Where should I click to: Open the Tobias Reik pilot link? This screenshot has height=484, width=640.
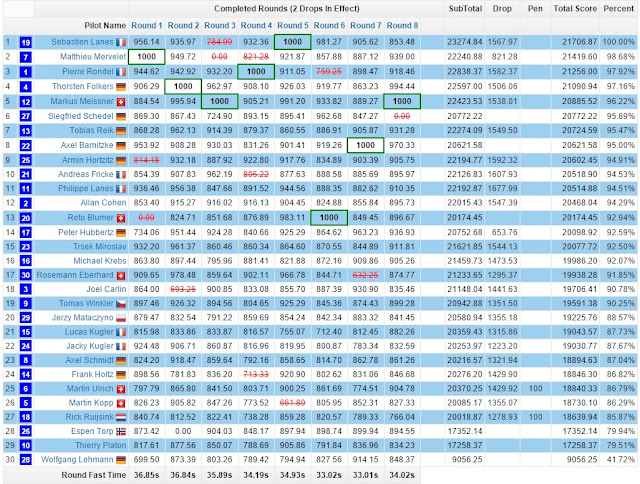tap(91, 130)
